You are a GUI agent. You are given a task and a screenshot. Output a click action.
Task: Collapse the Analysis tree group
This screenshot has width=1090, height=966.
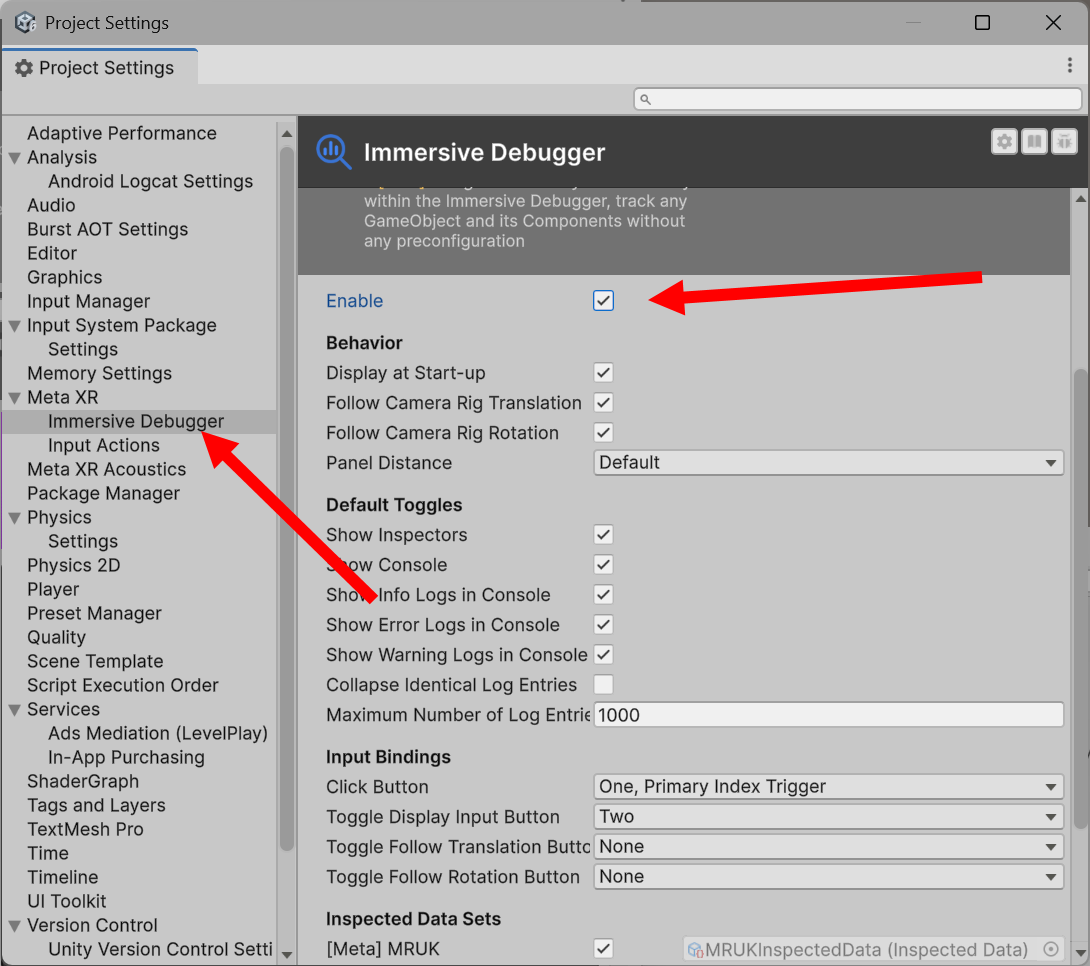(x=14, y=158)
